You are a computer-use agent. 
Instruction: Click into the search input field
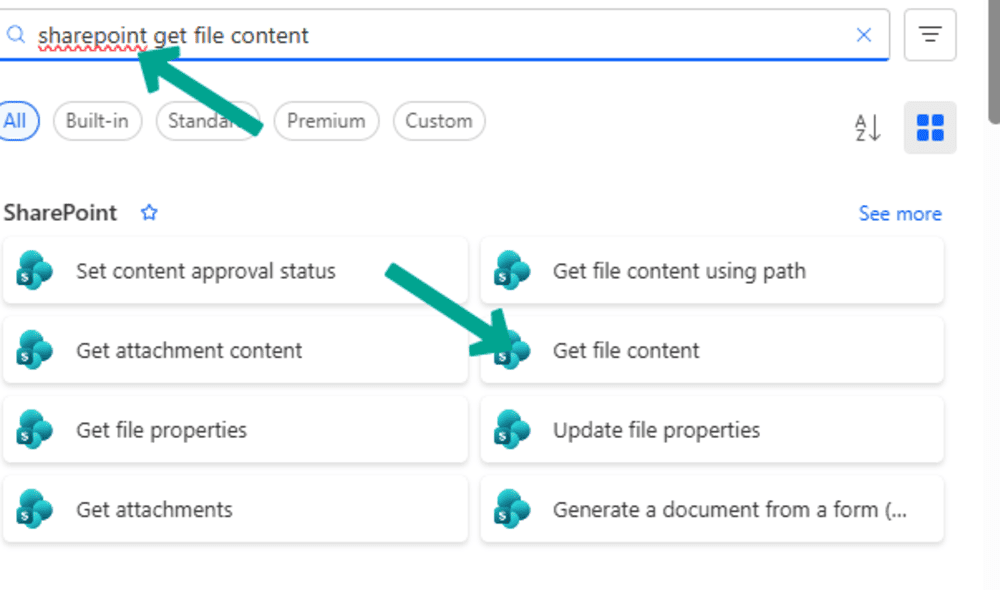[x=443, y=35]
